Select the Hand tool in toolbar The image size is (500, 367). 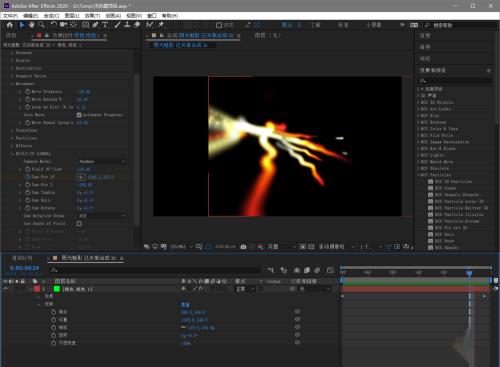31,25
